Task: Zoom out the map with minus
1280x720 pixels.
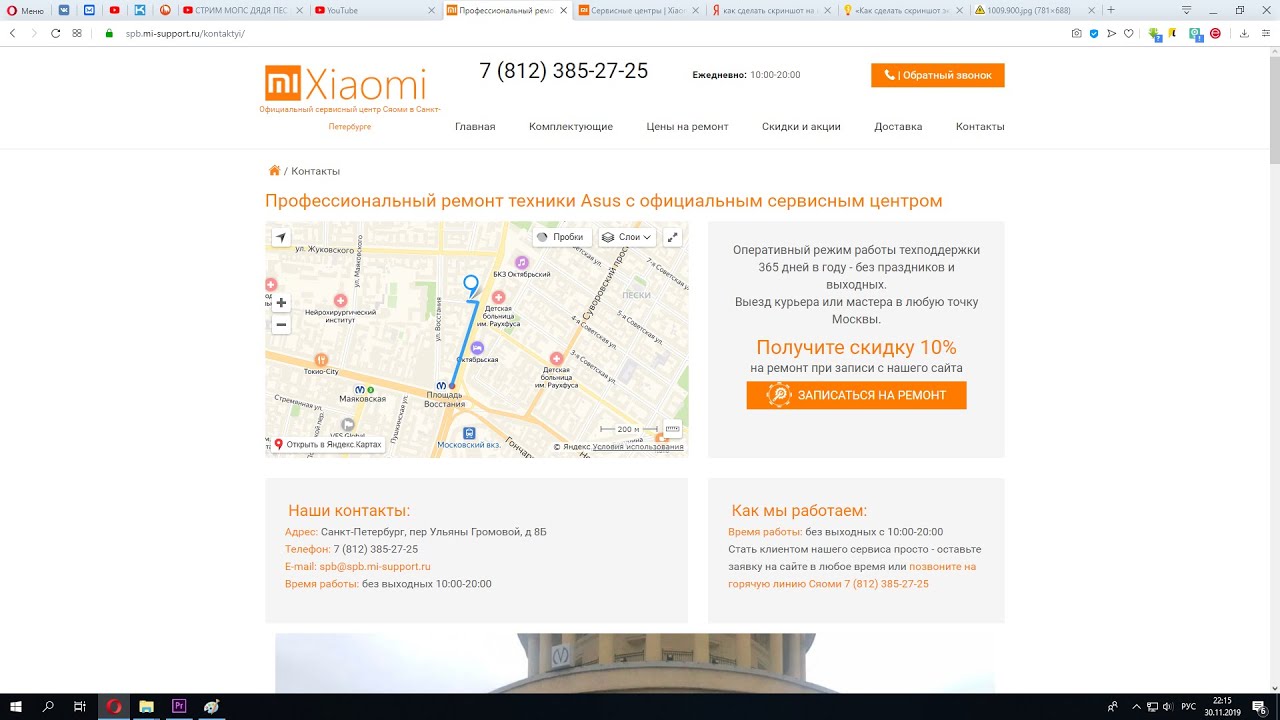Action: click(x=281, y=324)
